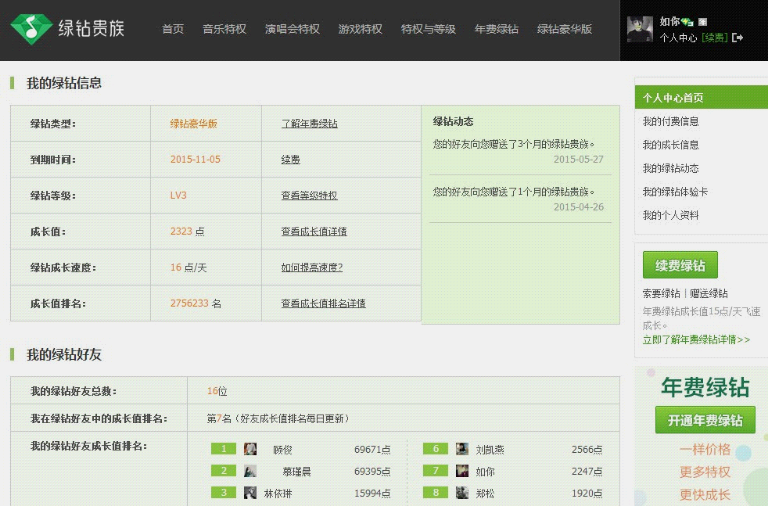
Task: Click the 16位 friends total value
Action: pos(217,391)
